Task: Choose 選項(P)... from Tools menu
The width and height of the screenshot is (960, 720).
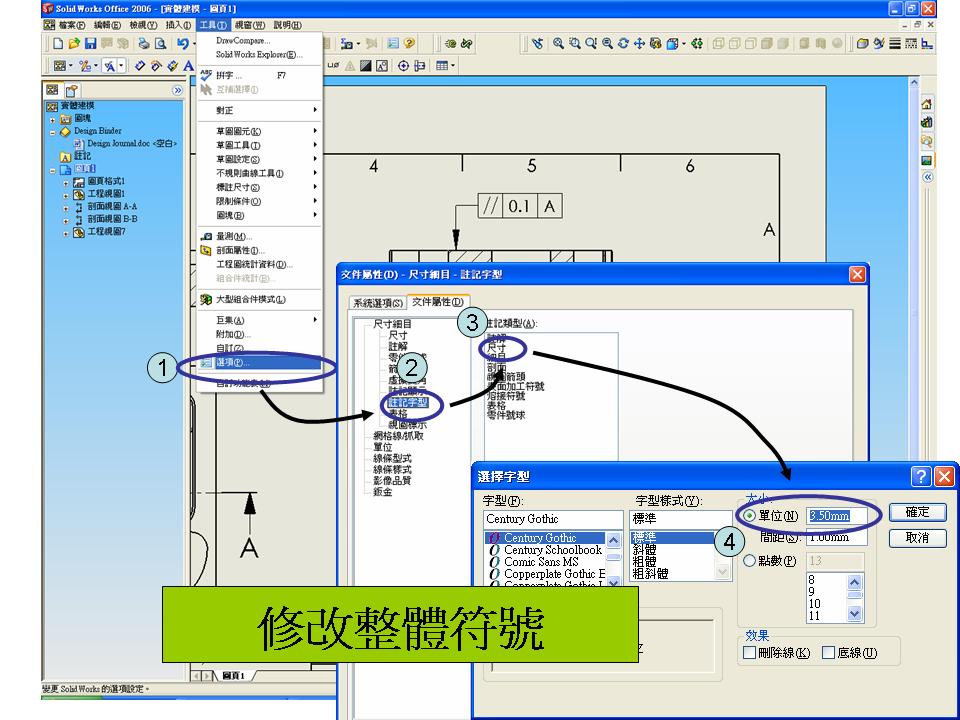Action: (x=260, y=362)
